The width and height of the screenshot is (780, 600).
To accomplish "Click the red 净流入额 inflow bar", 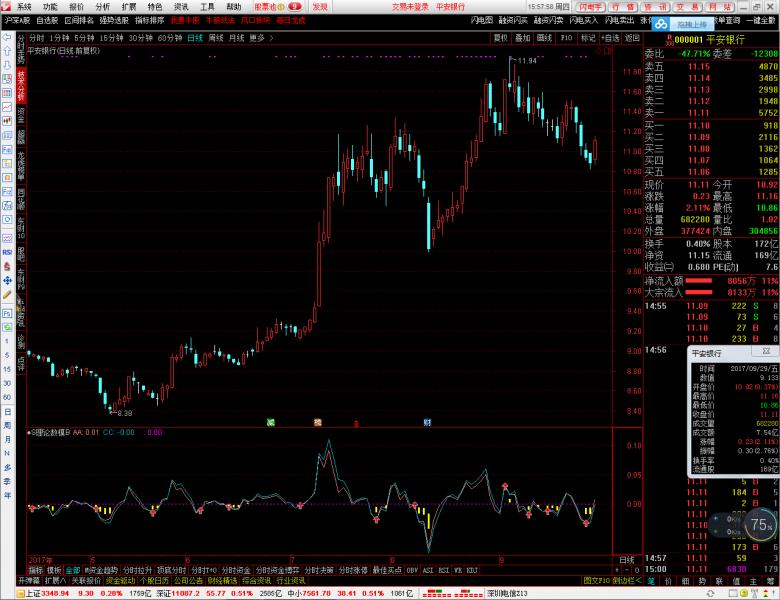I will click(699, 281).
